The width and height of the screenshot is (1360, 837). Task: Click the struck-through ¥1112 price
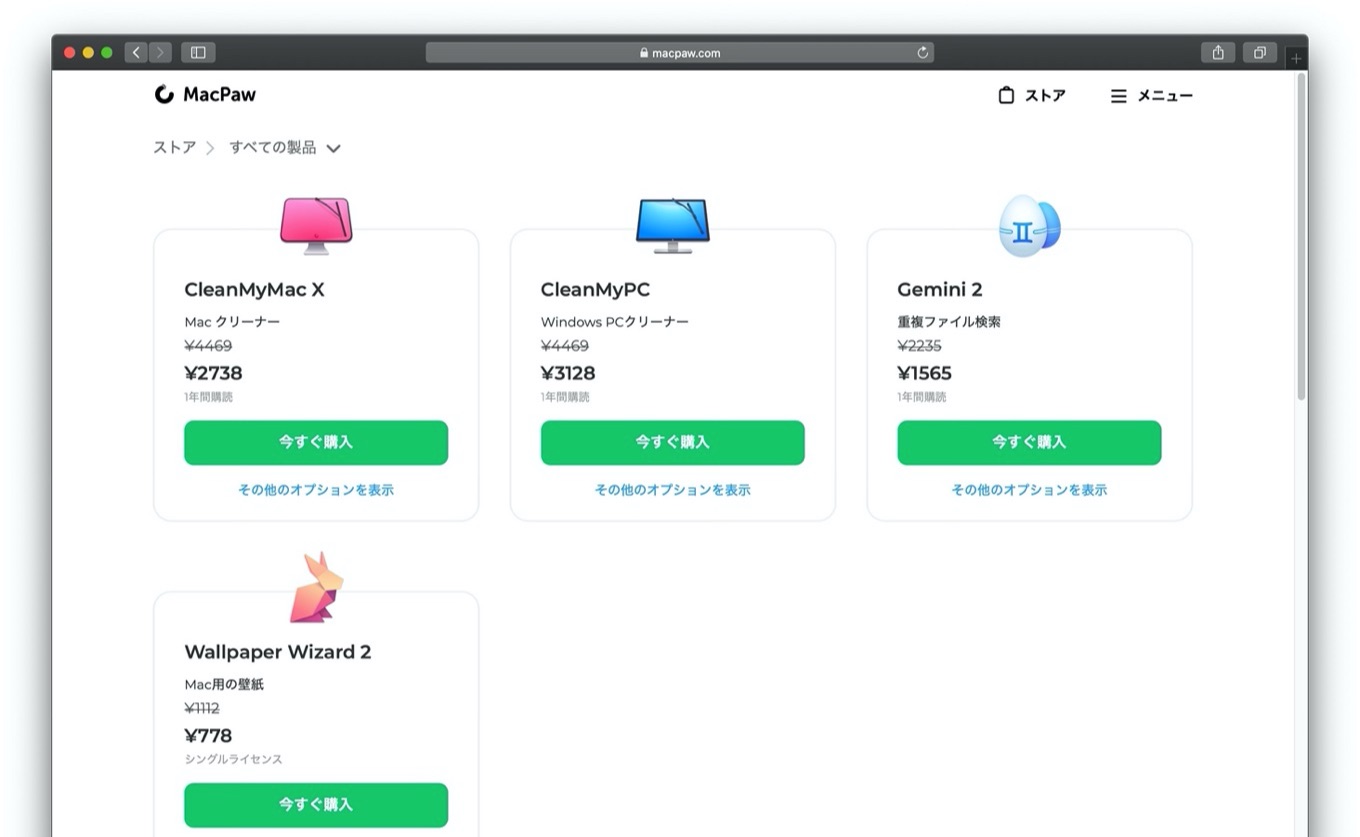tap(202, 708)
